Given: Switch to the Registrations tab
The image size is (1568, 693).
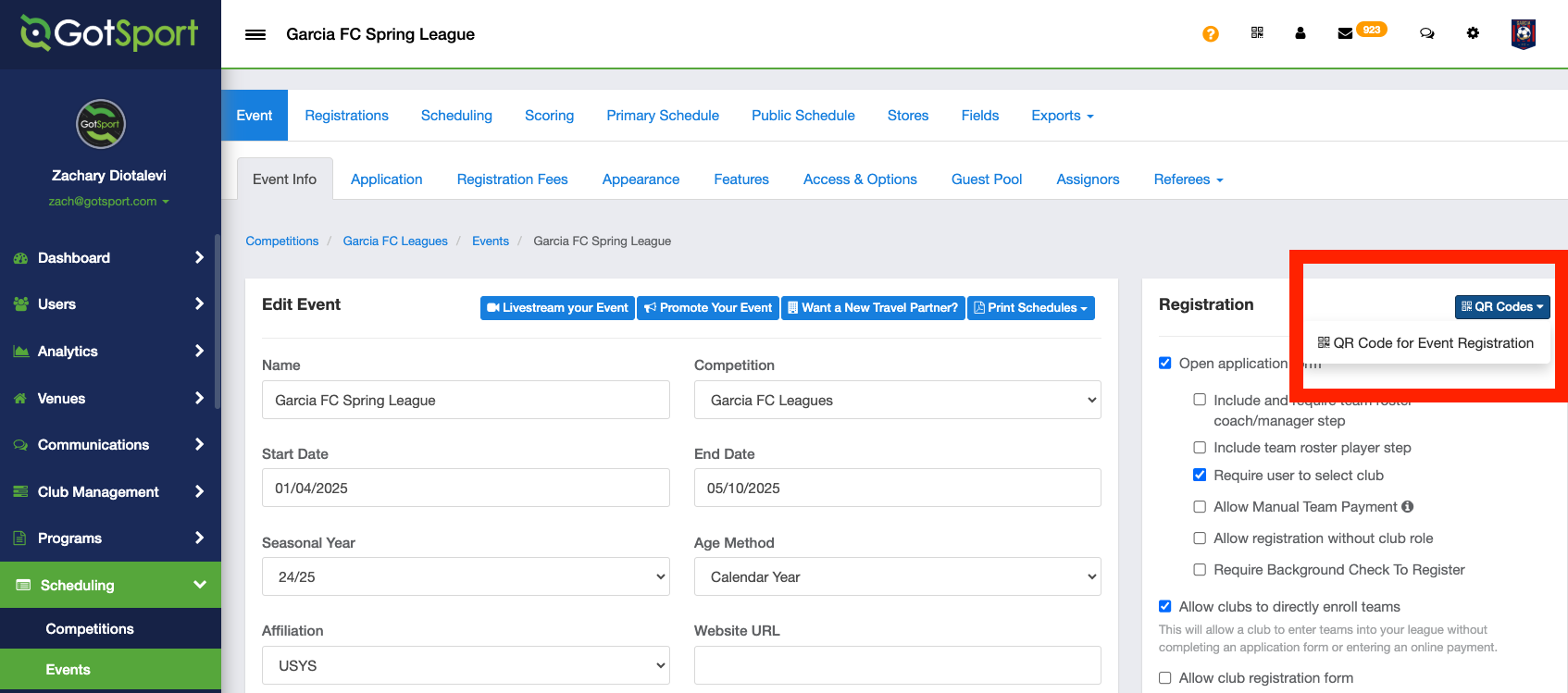Looking at the screenshot, I should 346,116.
